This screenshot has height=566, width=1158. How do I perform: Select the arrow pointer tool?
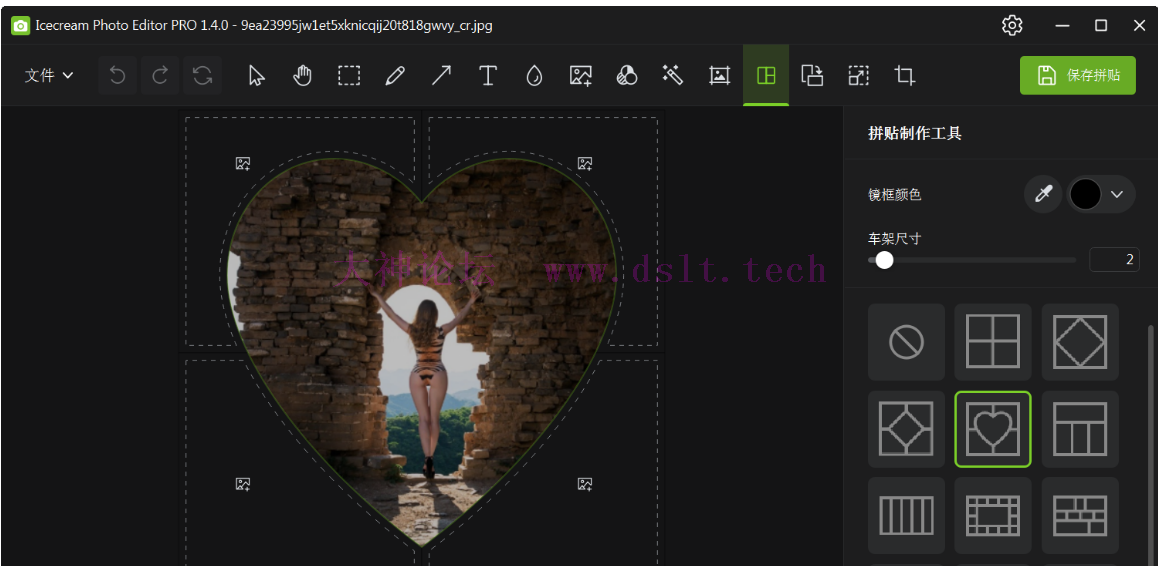(256, 75)
